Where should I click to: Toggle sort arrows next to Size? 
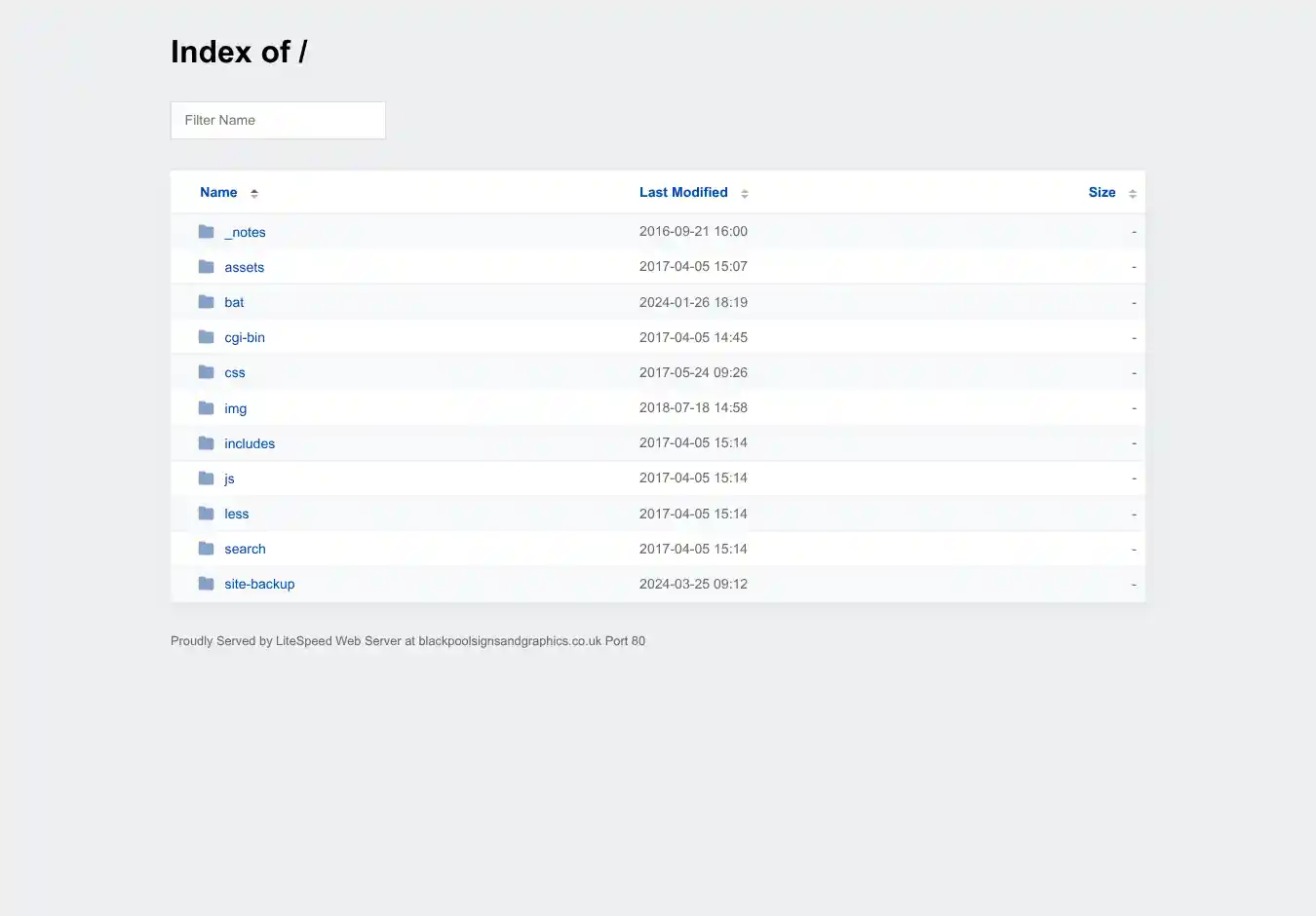click(x=1133, y=193)
